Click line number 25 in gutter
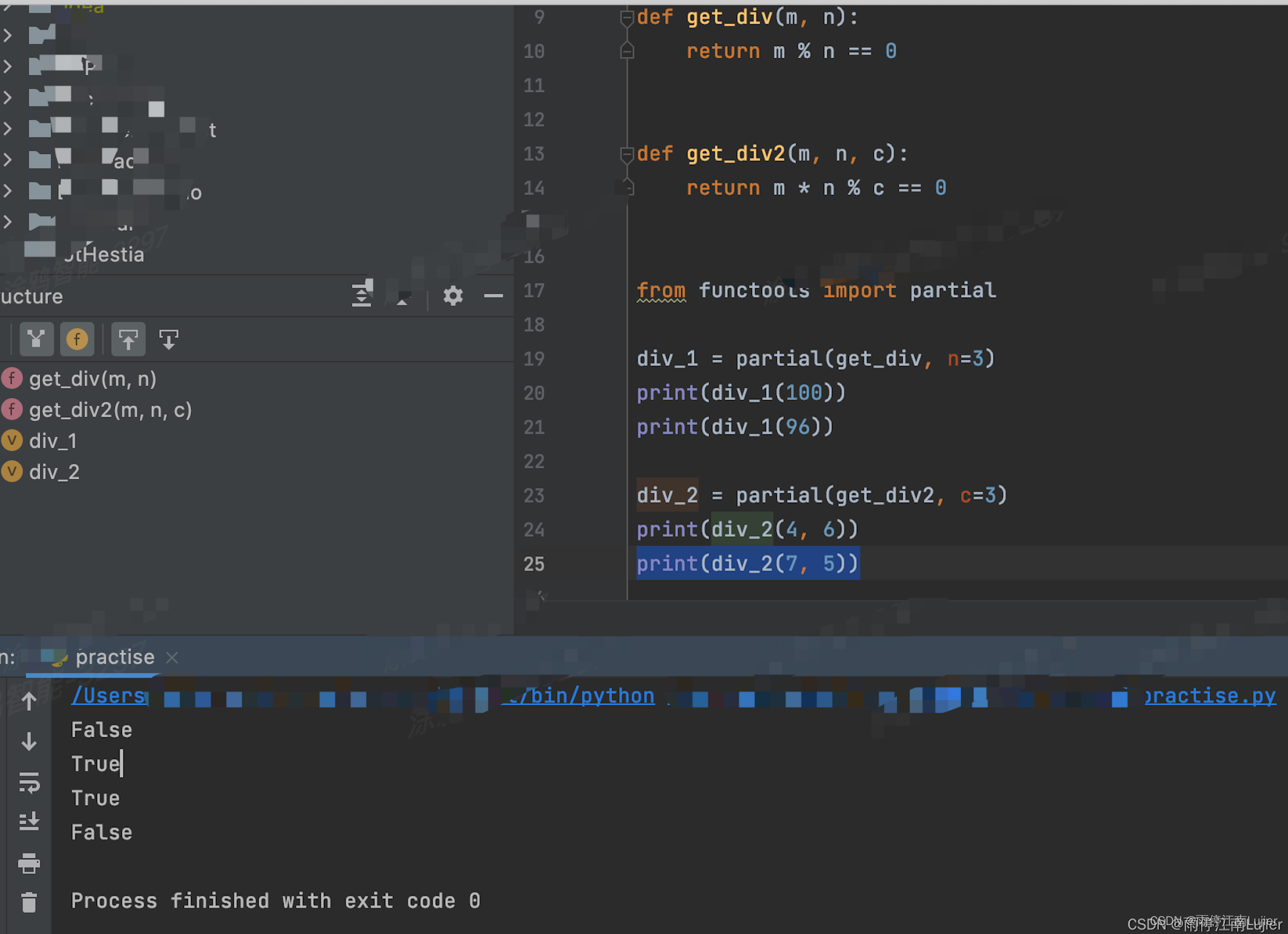 (534, 563)
